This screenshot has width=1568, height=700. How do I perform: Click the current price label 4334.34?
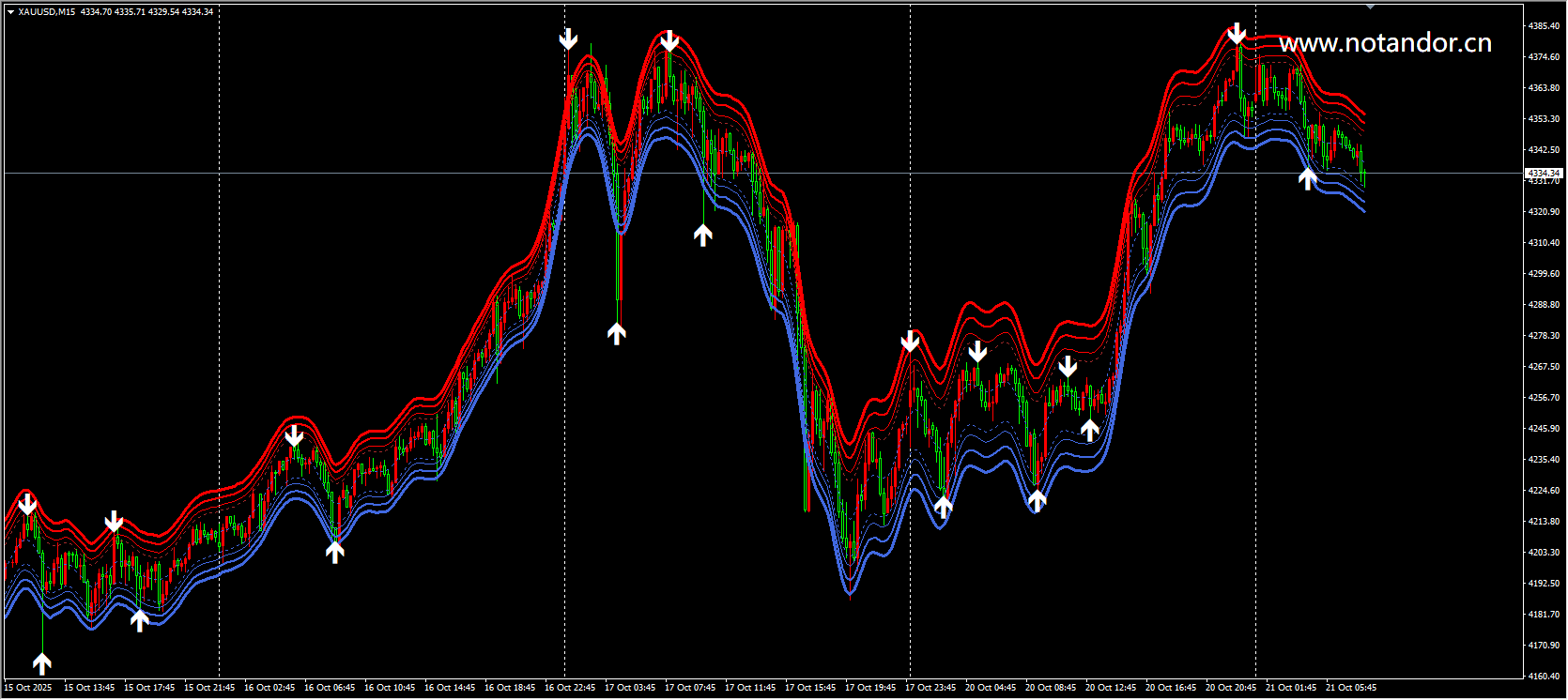[x=1544, y=174]
